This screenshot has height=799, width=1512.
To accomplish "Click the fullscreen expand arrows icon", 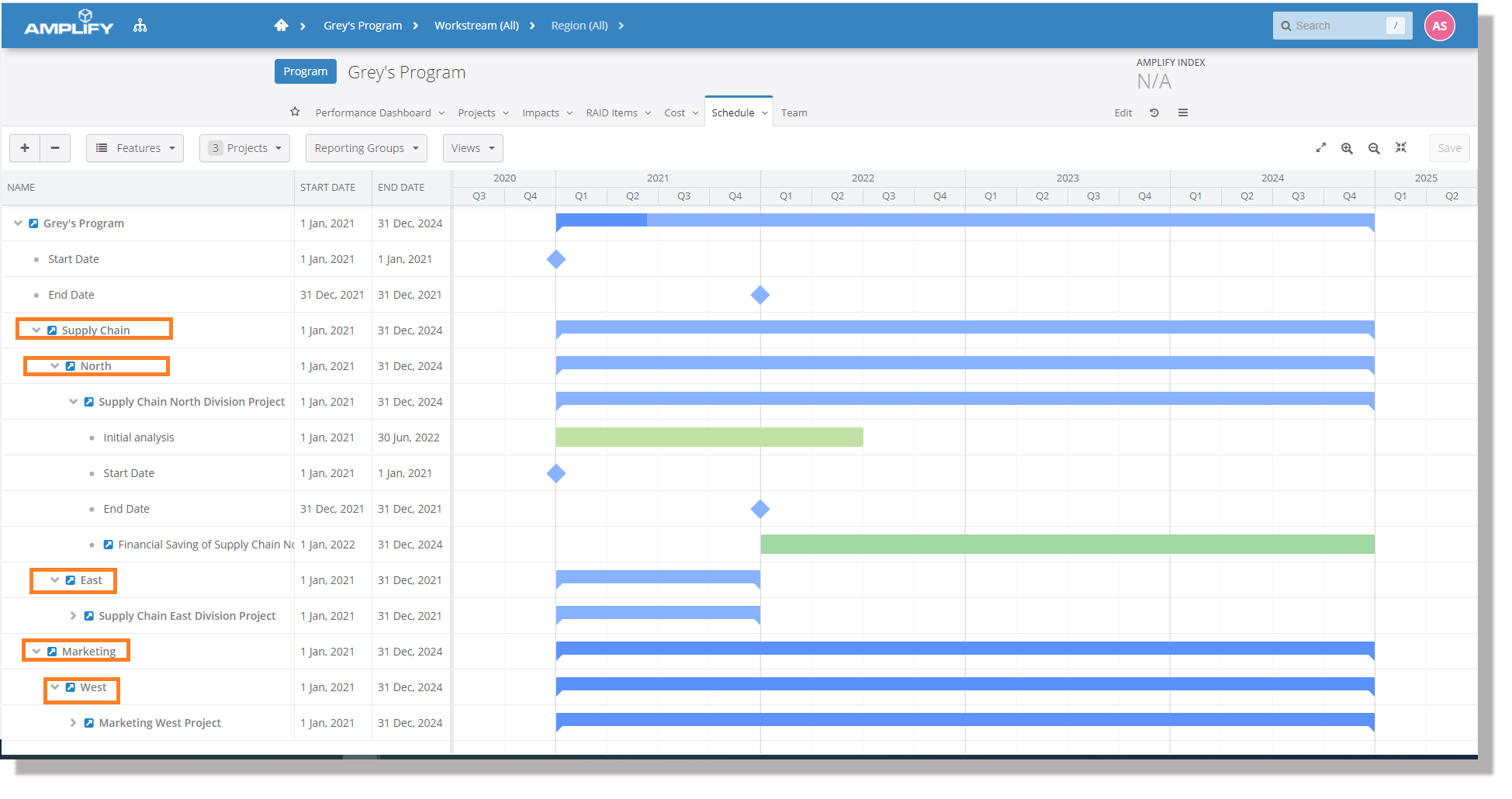I will (1321, 148).
